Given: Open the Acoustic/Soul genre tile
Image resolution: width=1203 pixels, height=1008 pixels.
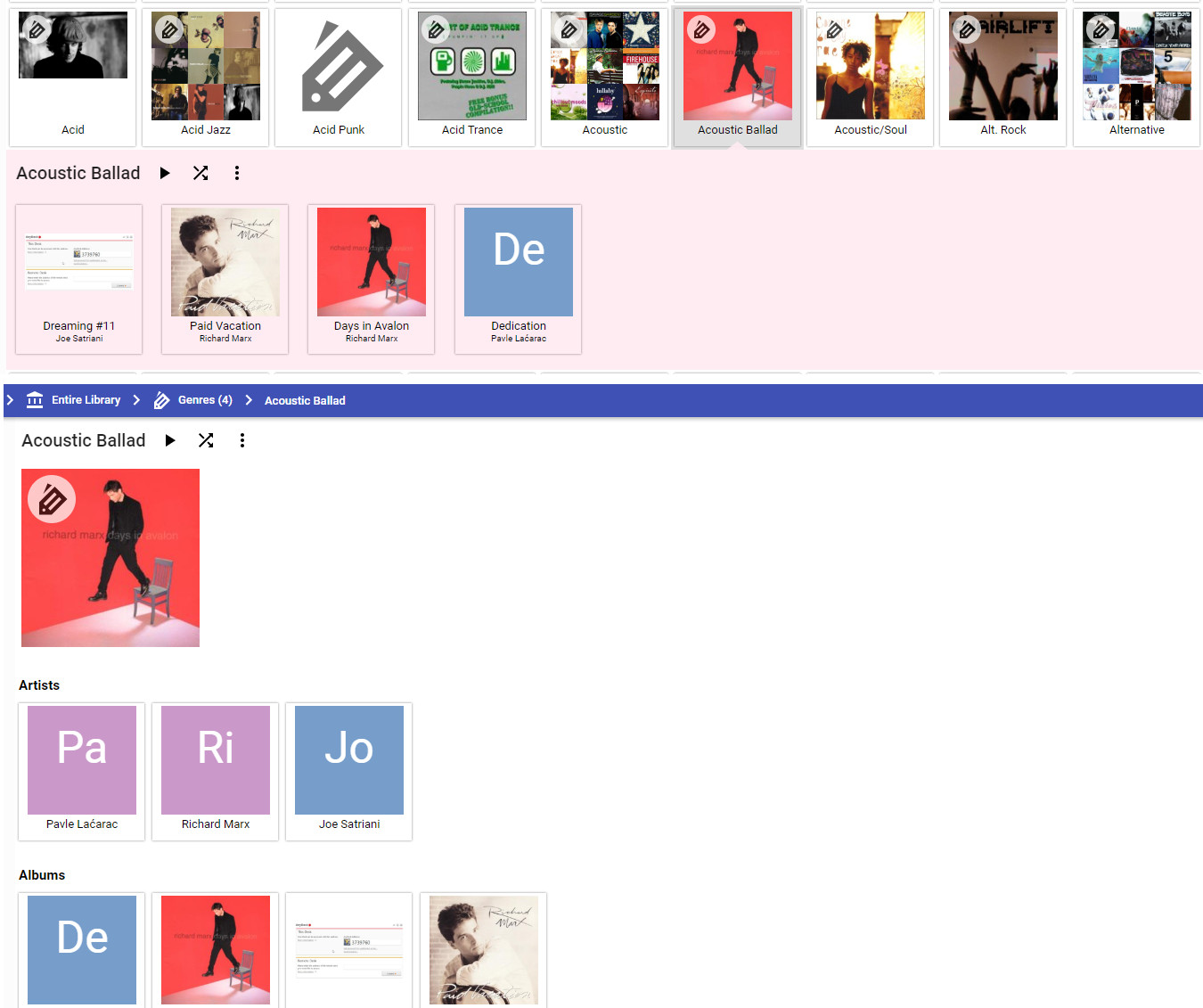Looking at the screenshot, I should (x=871, y=77).
